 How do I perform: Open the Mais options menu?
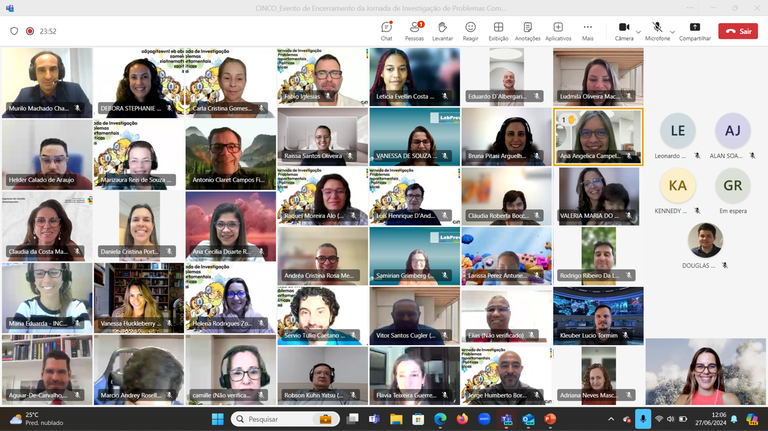coord(588,28)
